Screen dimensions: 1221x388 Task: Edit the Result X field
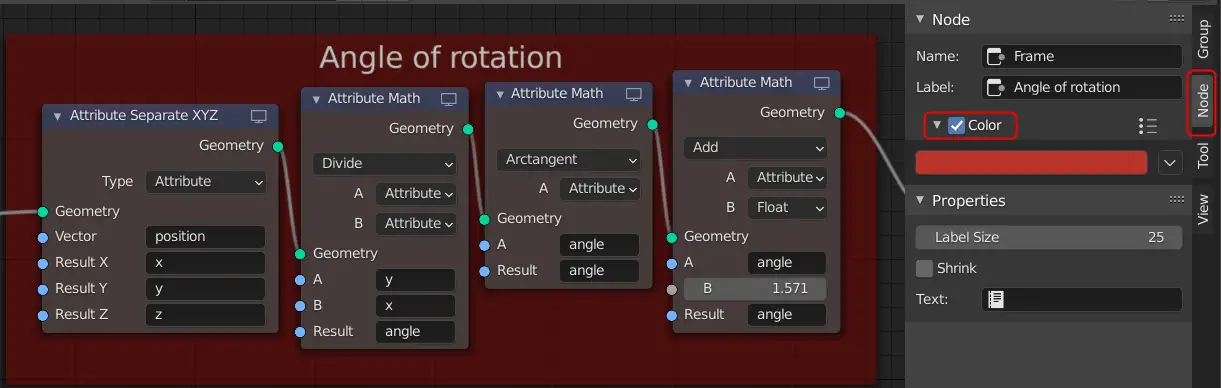tap(205, 263)
